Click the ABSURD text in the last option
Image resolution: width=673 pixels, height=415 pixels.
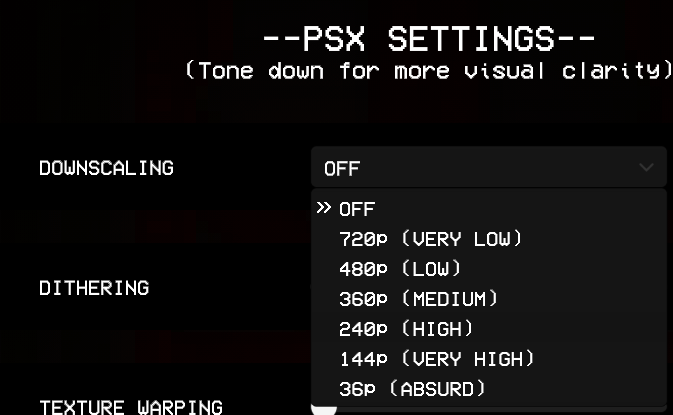[x=437, y=389]
